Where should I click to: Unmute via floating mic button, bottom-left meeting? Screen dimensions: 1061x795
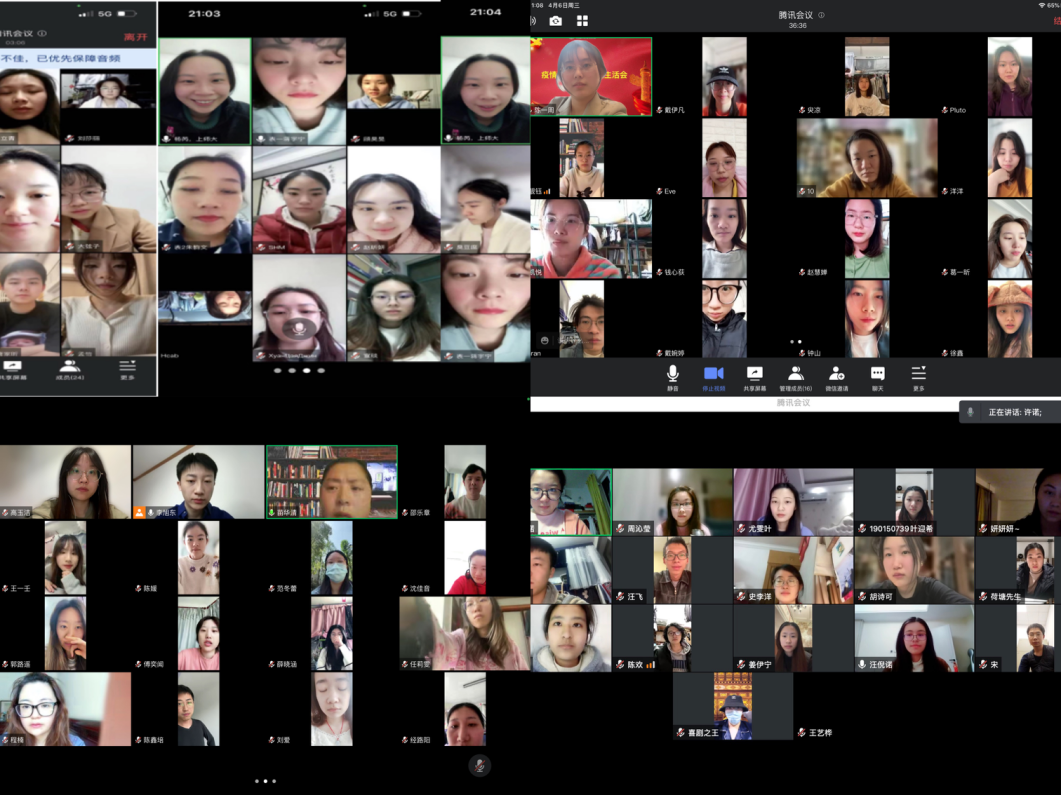479,765
